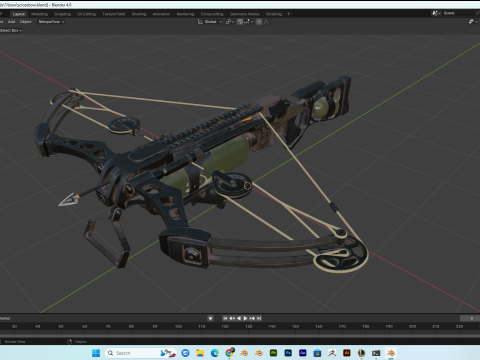480x360 pixels.
Task: Open the Animation workspace tab
Action: [x=161, y=14]
